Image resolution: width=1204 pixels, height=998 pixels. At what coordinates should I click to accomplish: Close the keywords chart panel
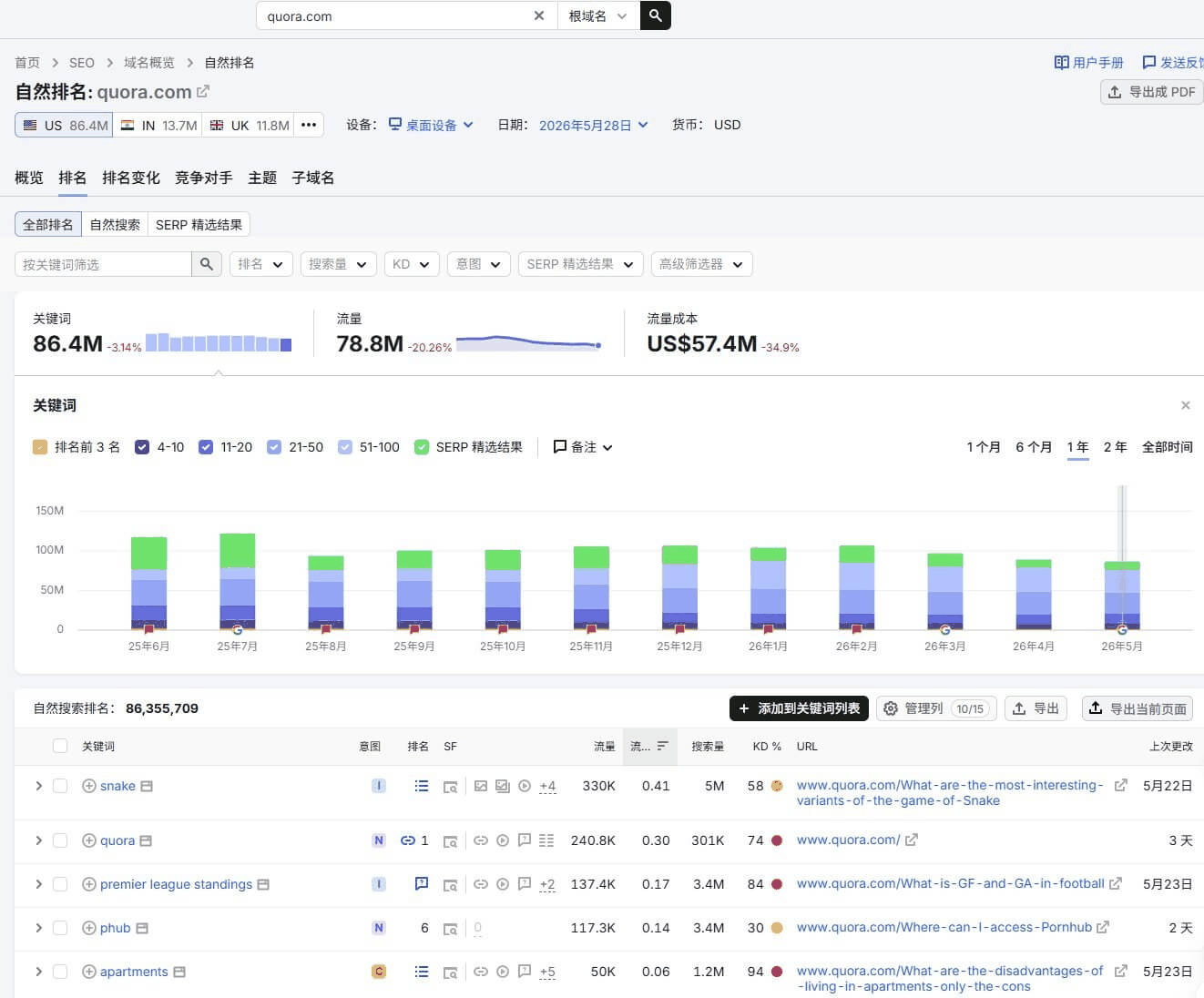(x=1185, y=405)
